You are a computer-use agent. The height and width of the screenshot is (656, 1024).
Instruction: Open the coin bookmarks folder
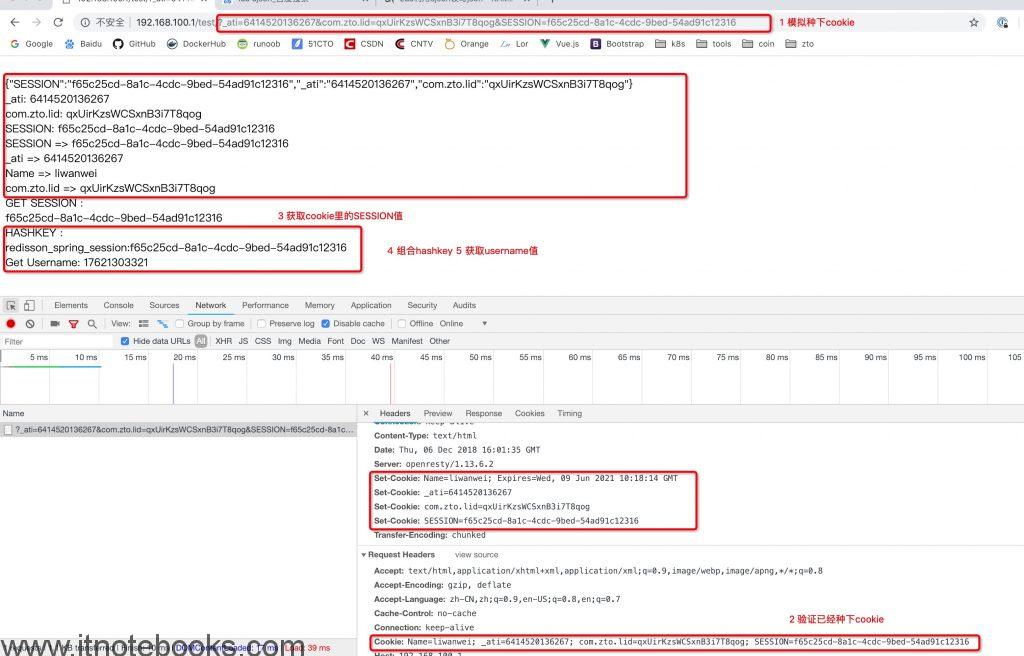pyautogui.click(x=758, y=44)
